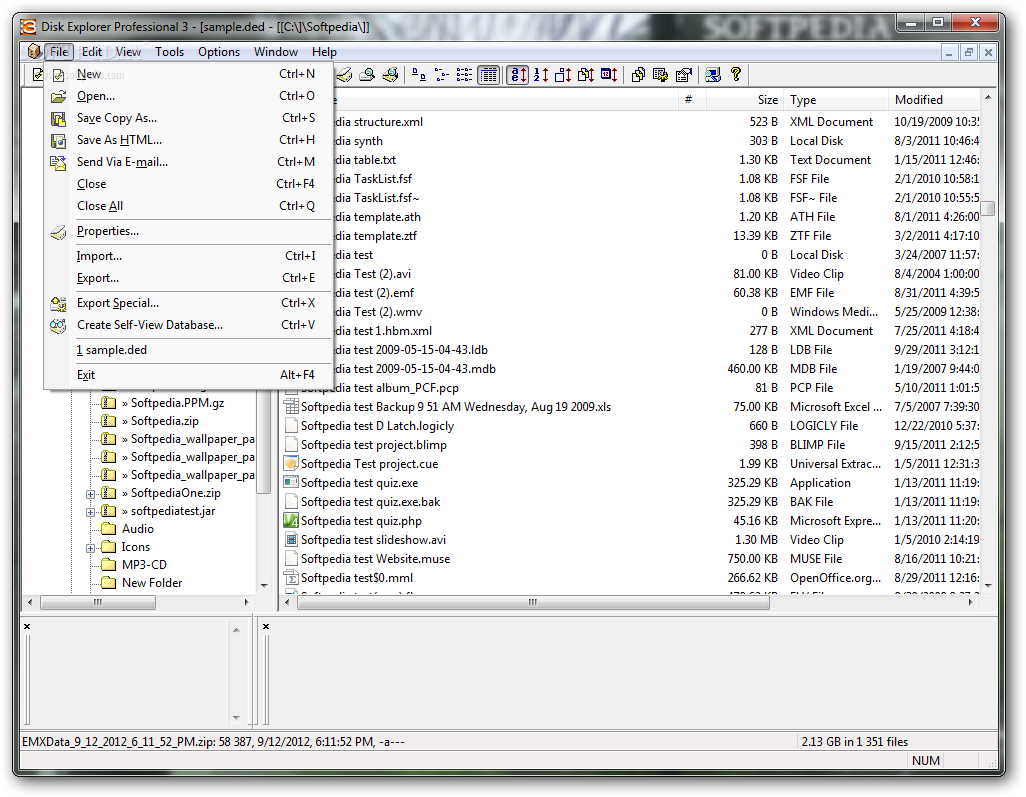Click the computer network toolbar icon
The image size is (1026, 797).
(713, 75)
